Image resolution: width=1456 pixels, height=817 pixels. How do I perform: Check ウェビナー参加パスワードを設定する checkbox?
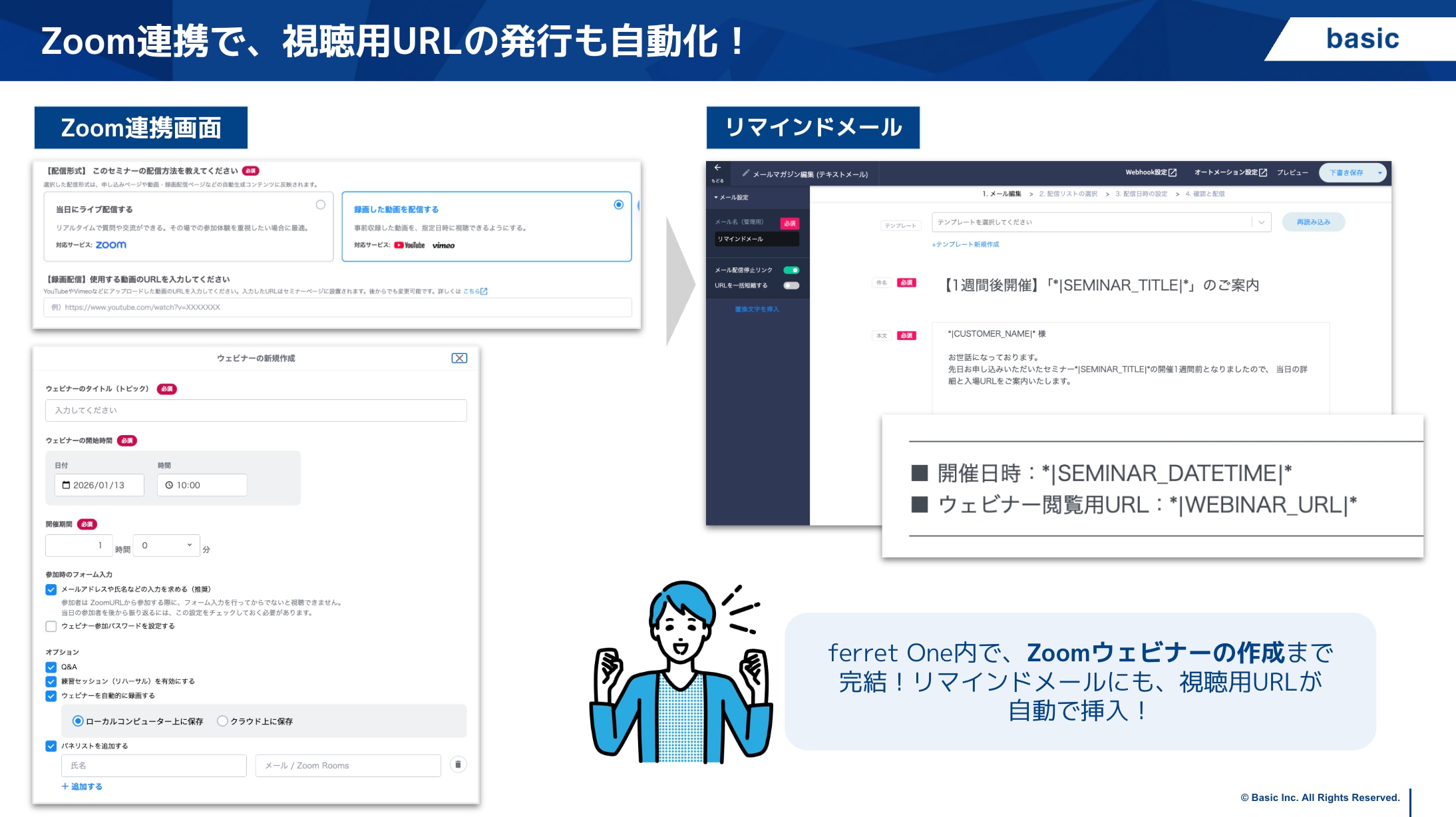click(x=51, y=626)
